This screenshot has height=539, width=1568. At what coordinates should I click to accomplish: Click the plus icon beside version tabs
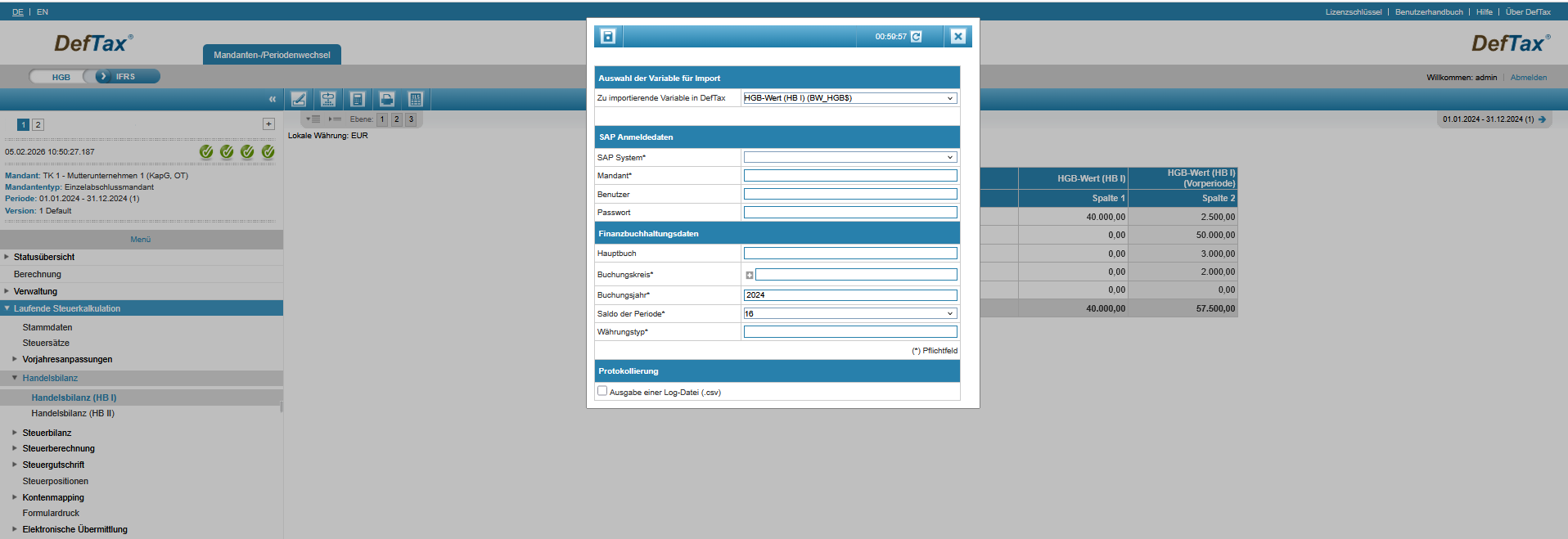point(268,124)
